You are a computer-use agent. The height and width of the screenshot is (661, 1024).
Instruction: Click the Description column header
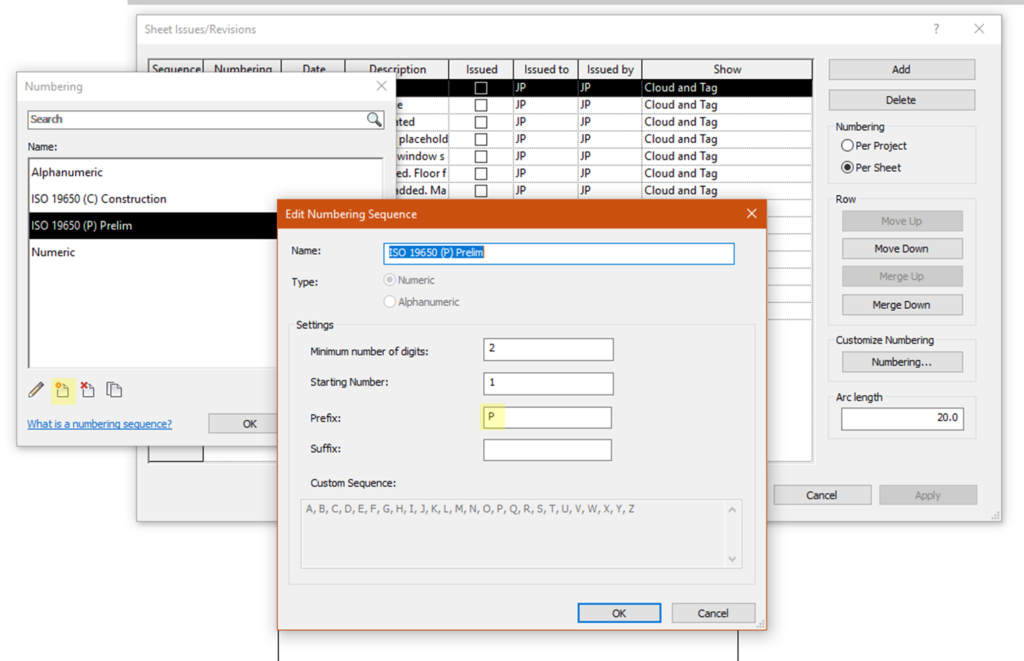pos(397,69)
